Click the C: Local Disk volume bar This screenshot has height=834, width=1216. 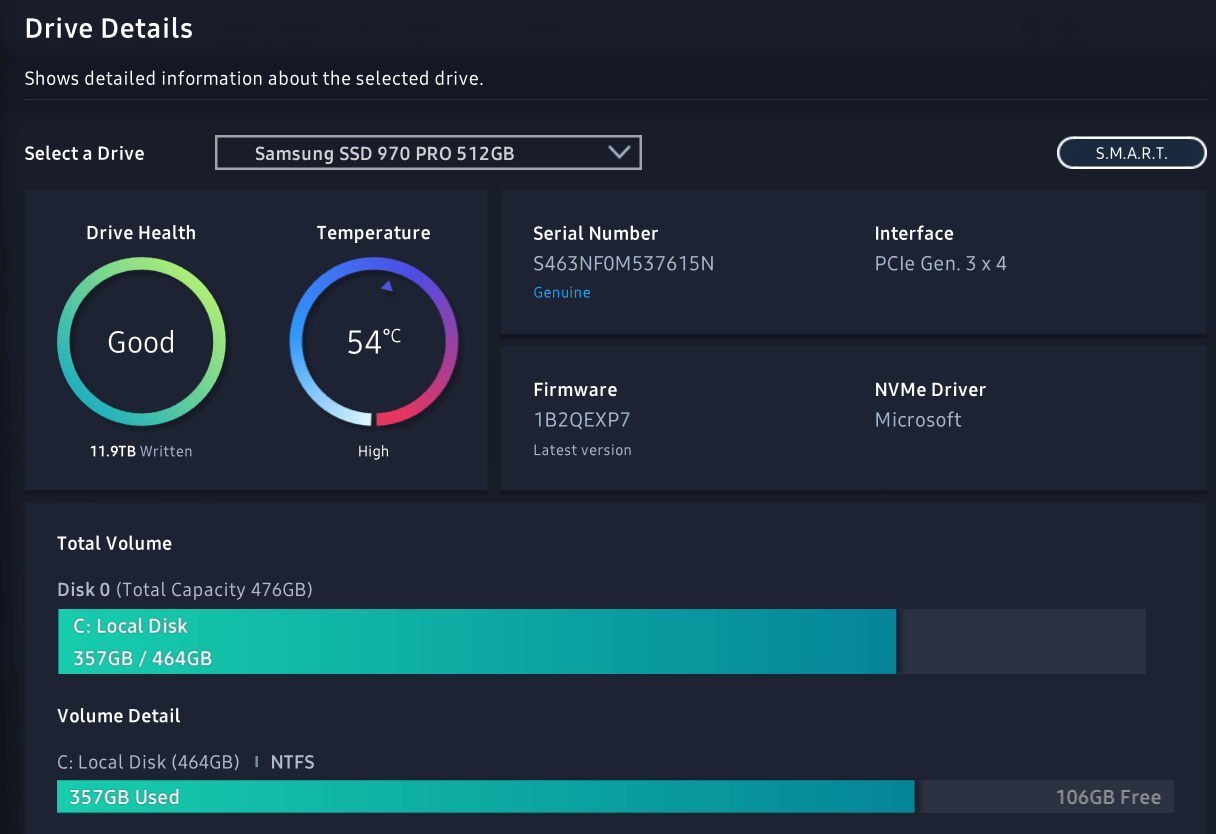point(477,642)
